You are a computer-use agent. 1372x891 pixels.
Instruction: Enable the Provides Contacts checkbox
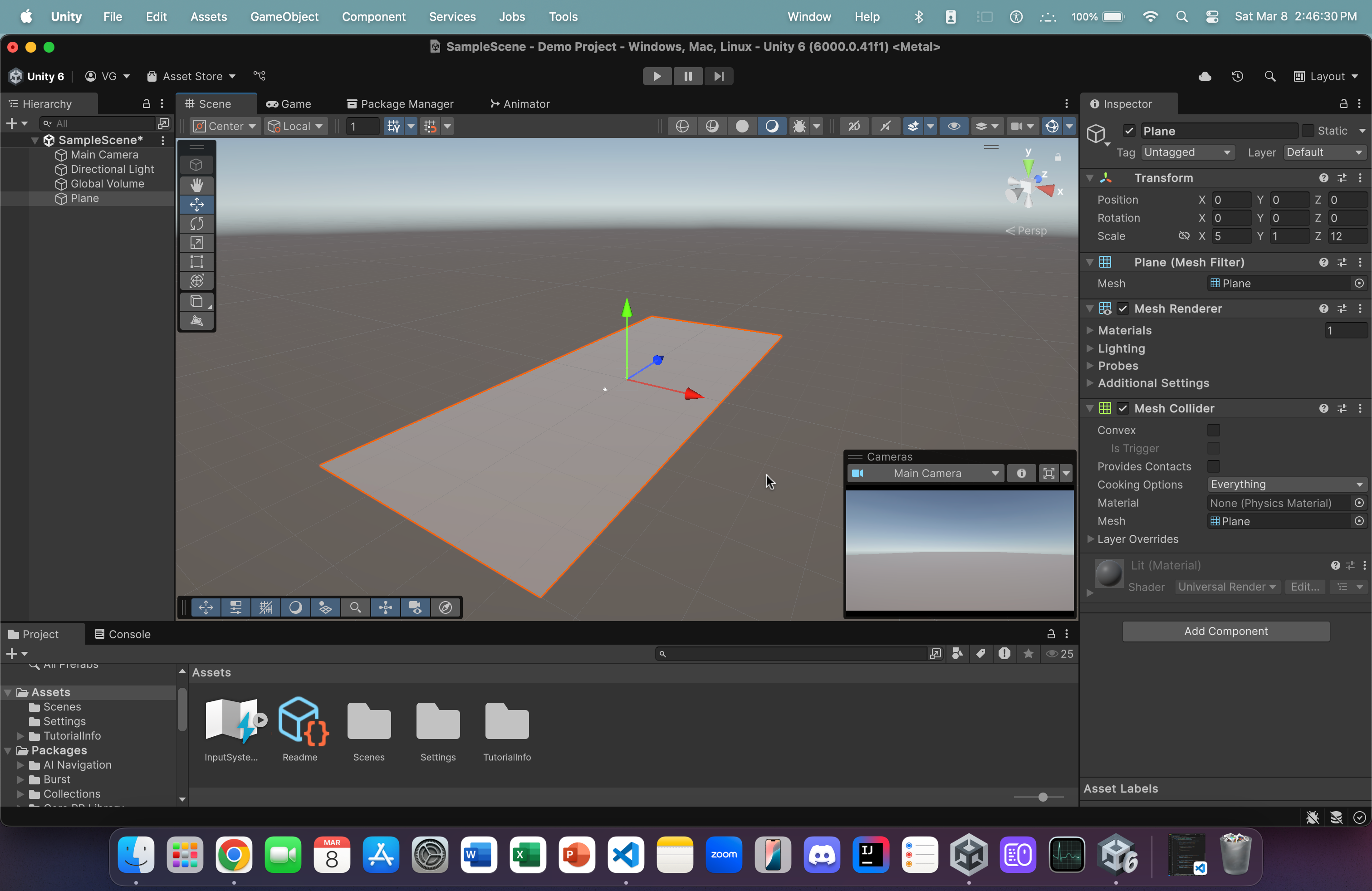point(1214,467)
